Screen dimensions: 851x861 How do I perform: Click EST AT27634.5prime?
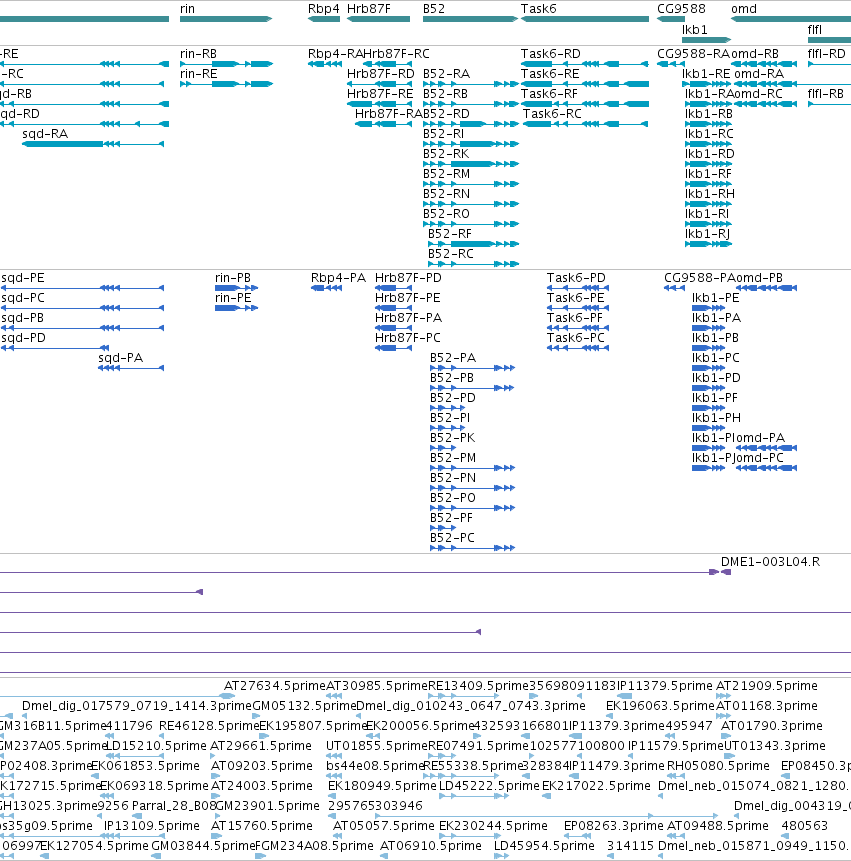point(275,686)
